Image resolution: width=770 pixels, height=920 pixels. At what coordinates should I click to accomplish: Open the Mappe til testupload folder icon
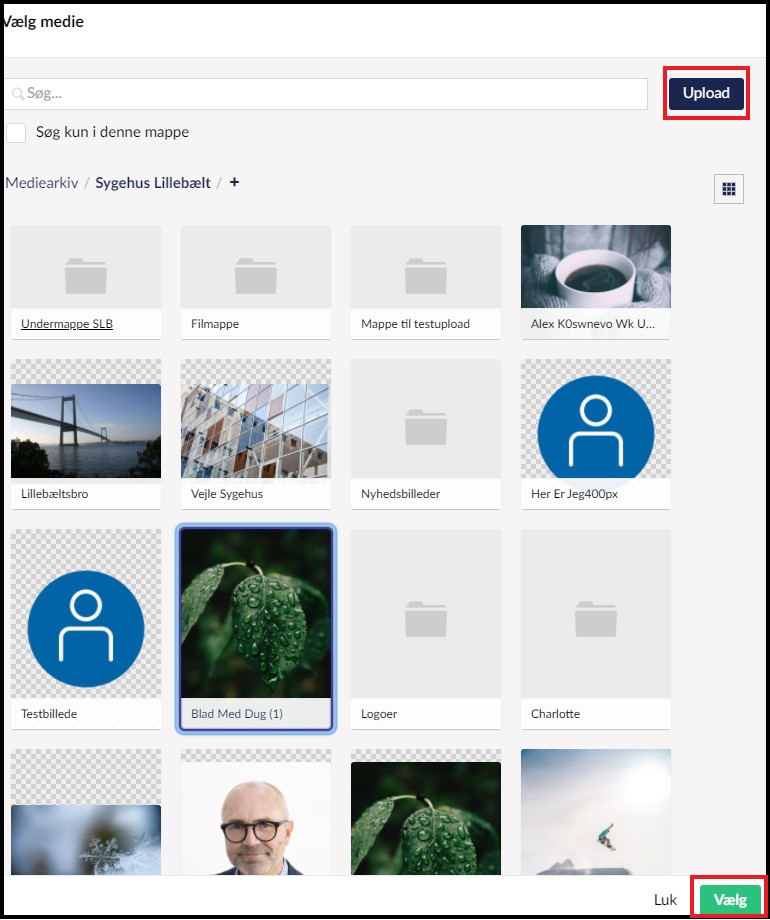coord(425,275)
